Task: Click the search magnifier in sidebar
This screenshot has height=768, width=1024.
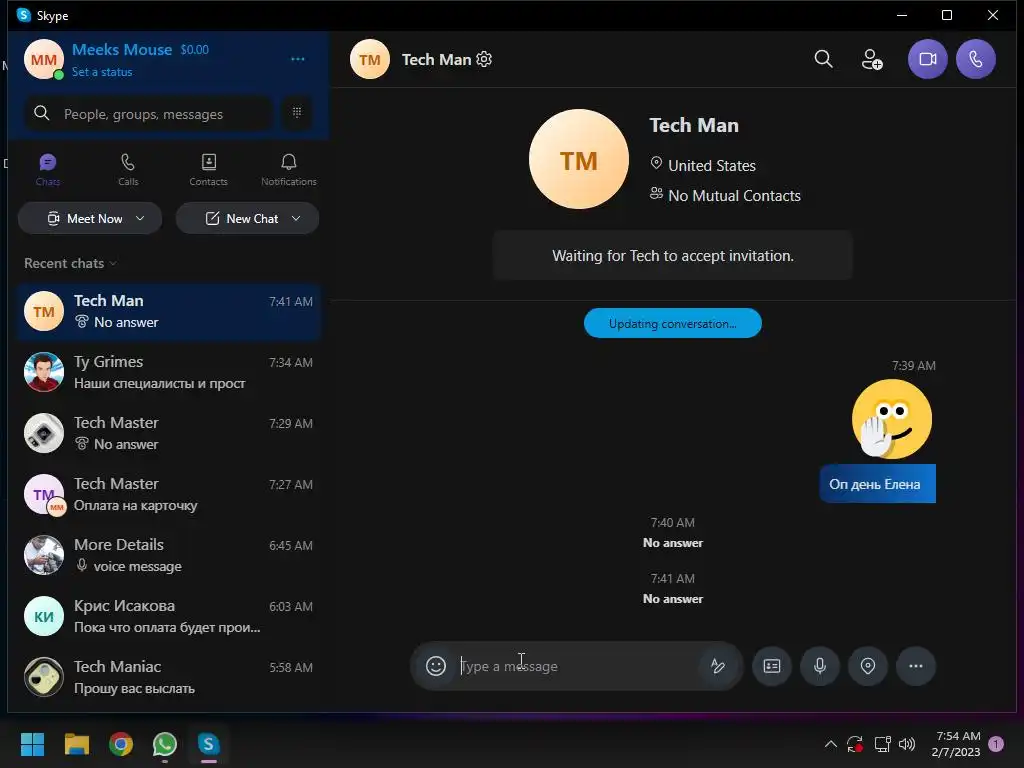Action: tap(41, 114)
